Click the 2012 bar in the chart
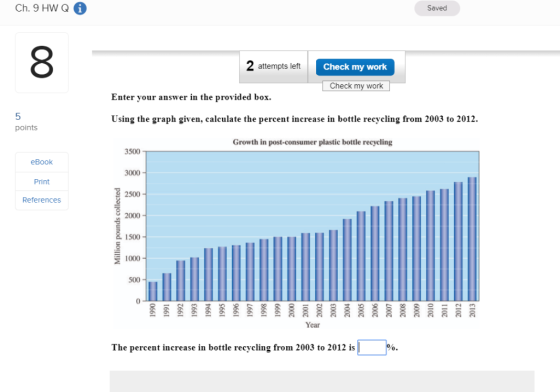560x392 pixels. pyautogui.click(x=458, y=242)
